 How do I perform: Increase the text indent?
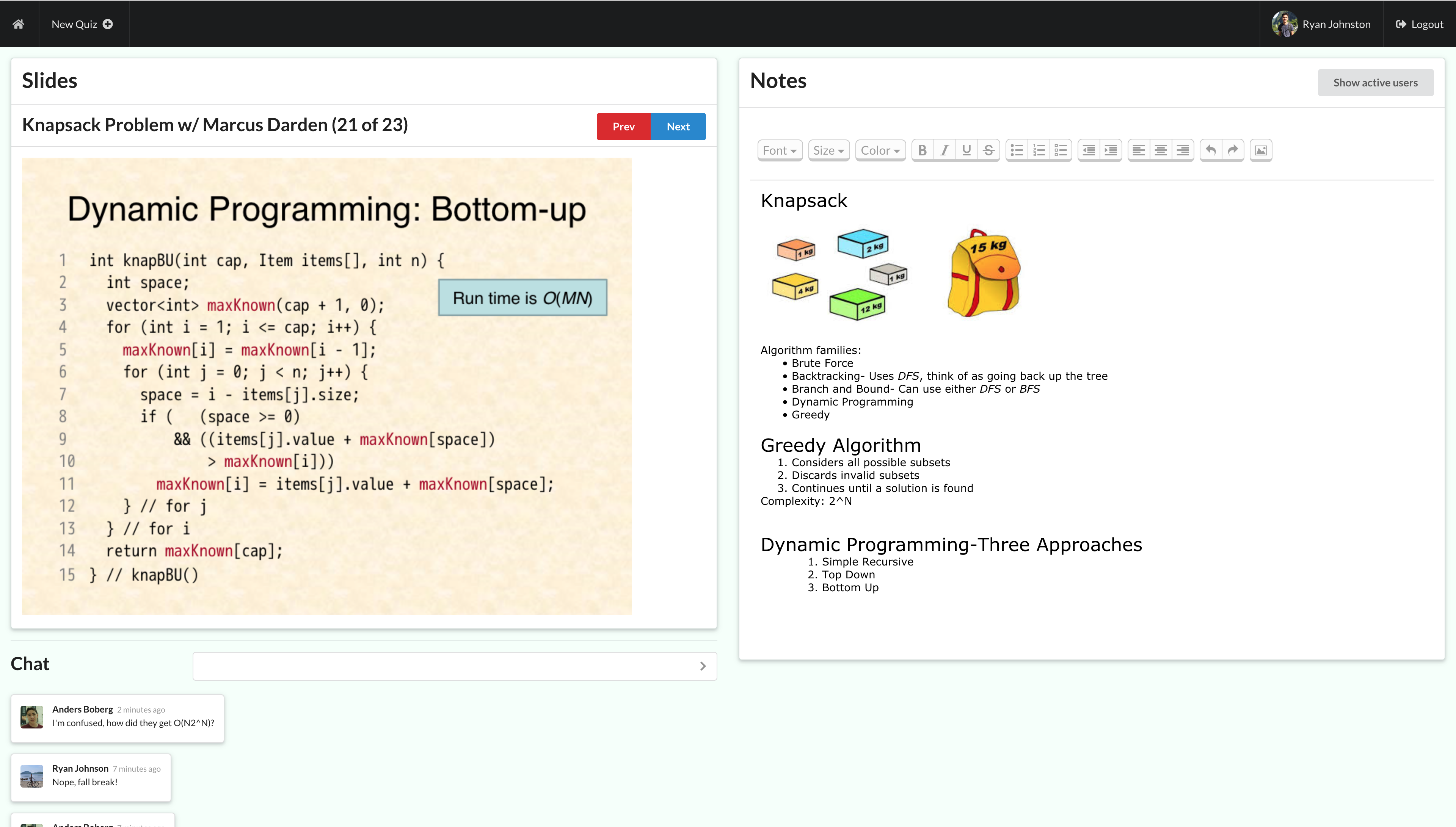pos(1111,150)
